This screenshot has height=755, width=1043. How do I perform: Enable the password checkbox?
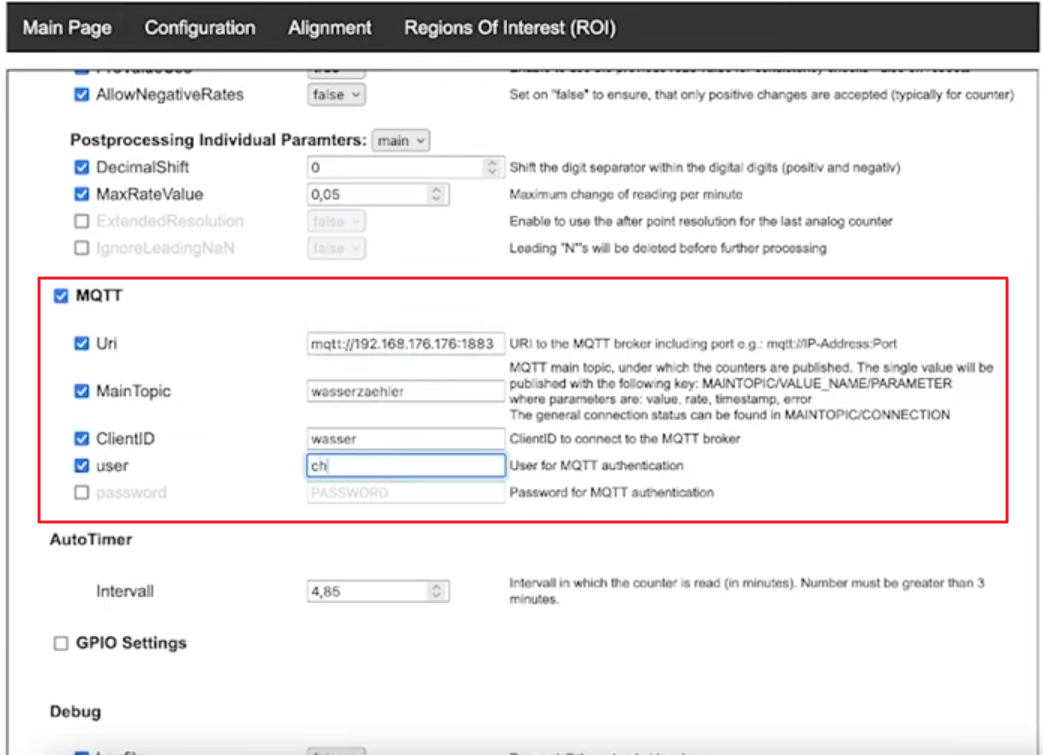coord(82,492)
